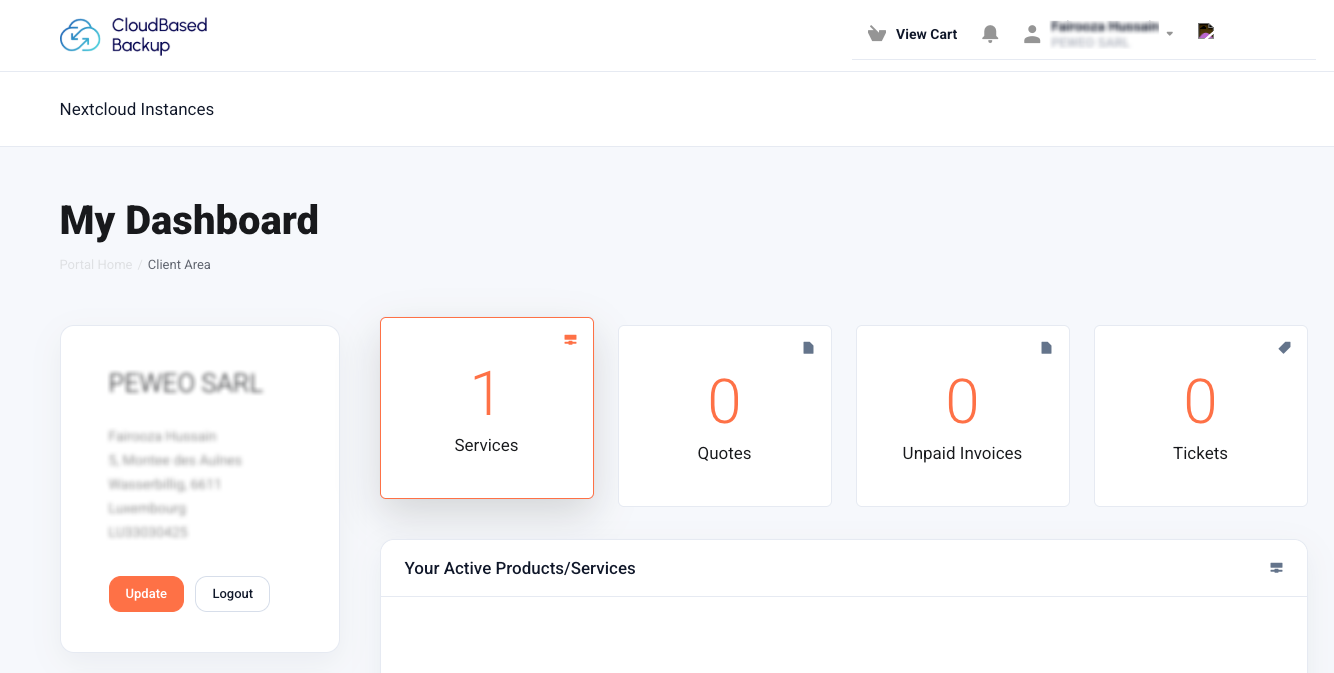Click the language flag icon top right
This screenshot has height=673, width=1334.
point(1206,31)
